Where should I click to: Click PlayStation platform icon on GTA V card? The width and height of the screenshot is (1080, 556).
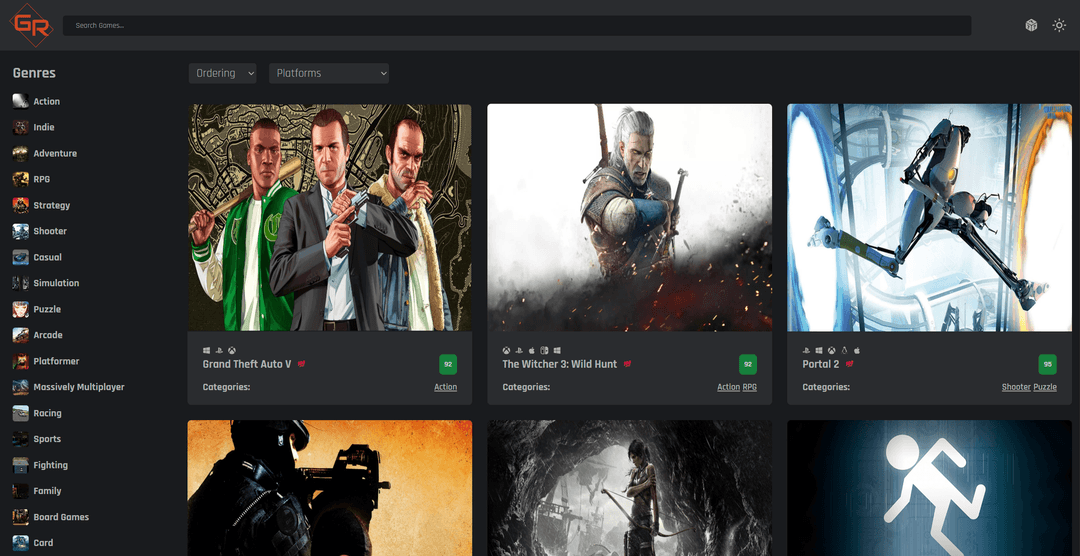click(x=219, y=350)
